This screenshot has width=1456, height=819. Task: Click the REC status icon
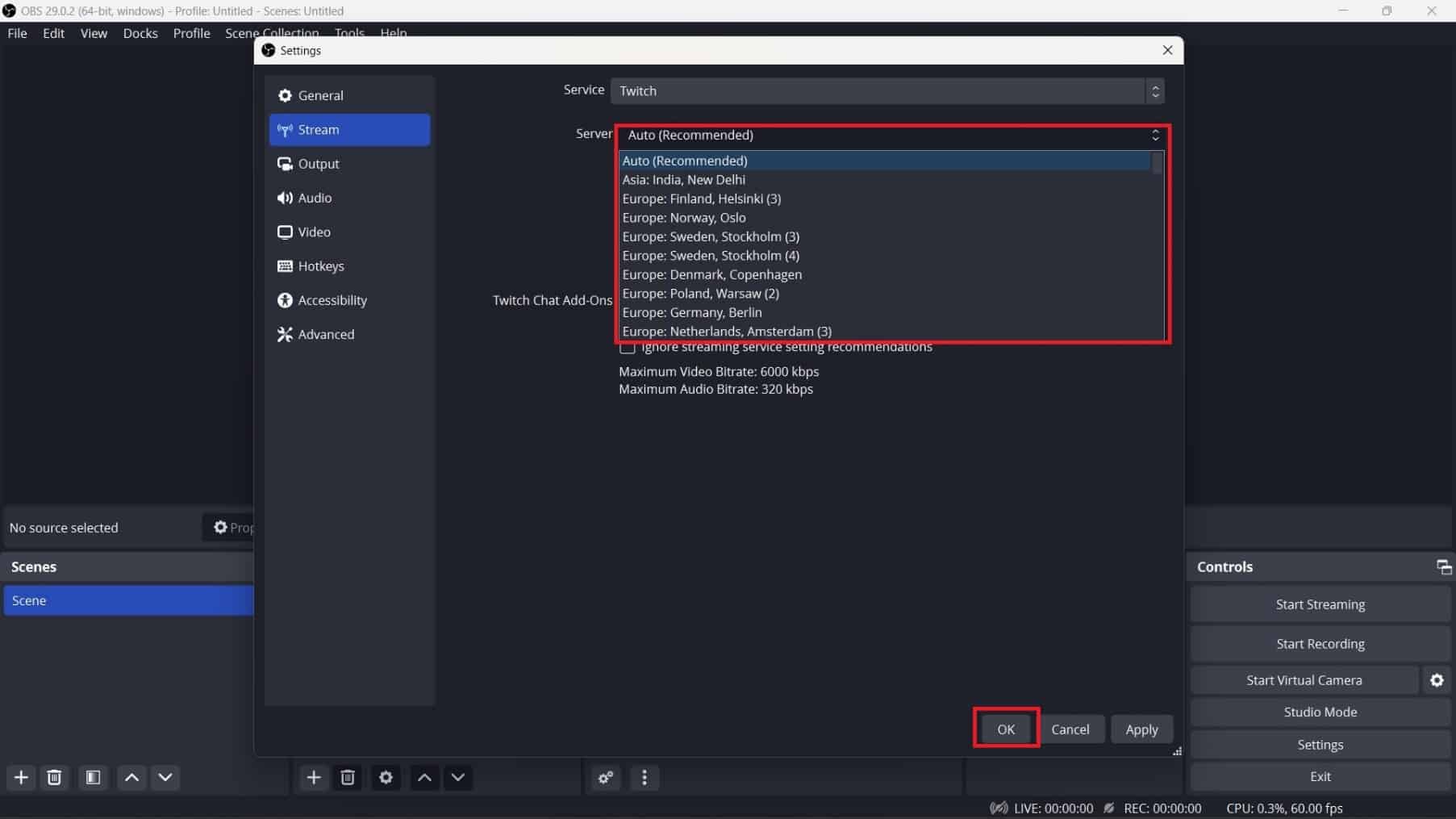1109,809
